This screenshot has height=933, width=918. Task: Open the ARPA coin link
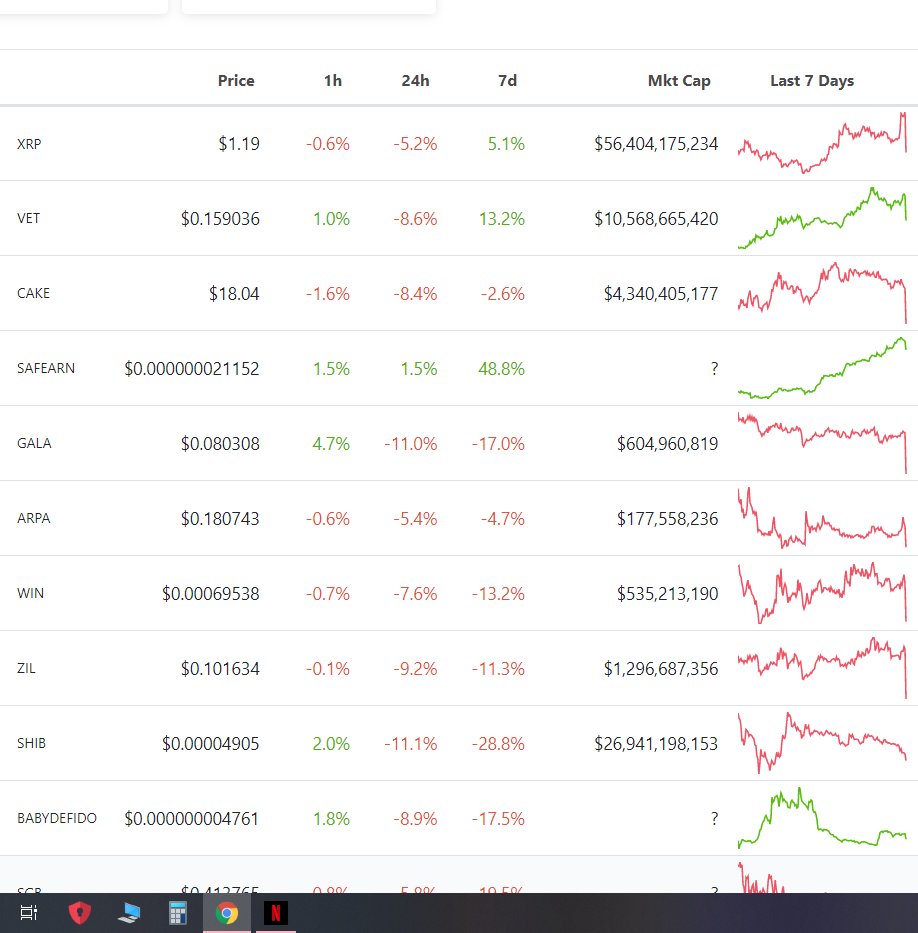click(x=33, y=518)
